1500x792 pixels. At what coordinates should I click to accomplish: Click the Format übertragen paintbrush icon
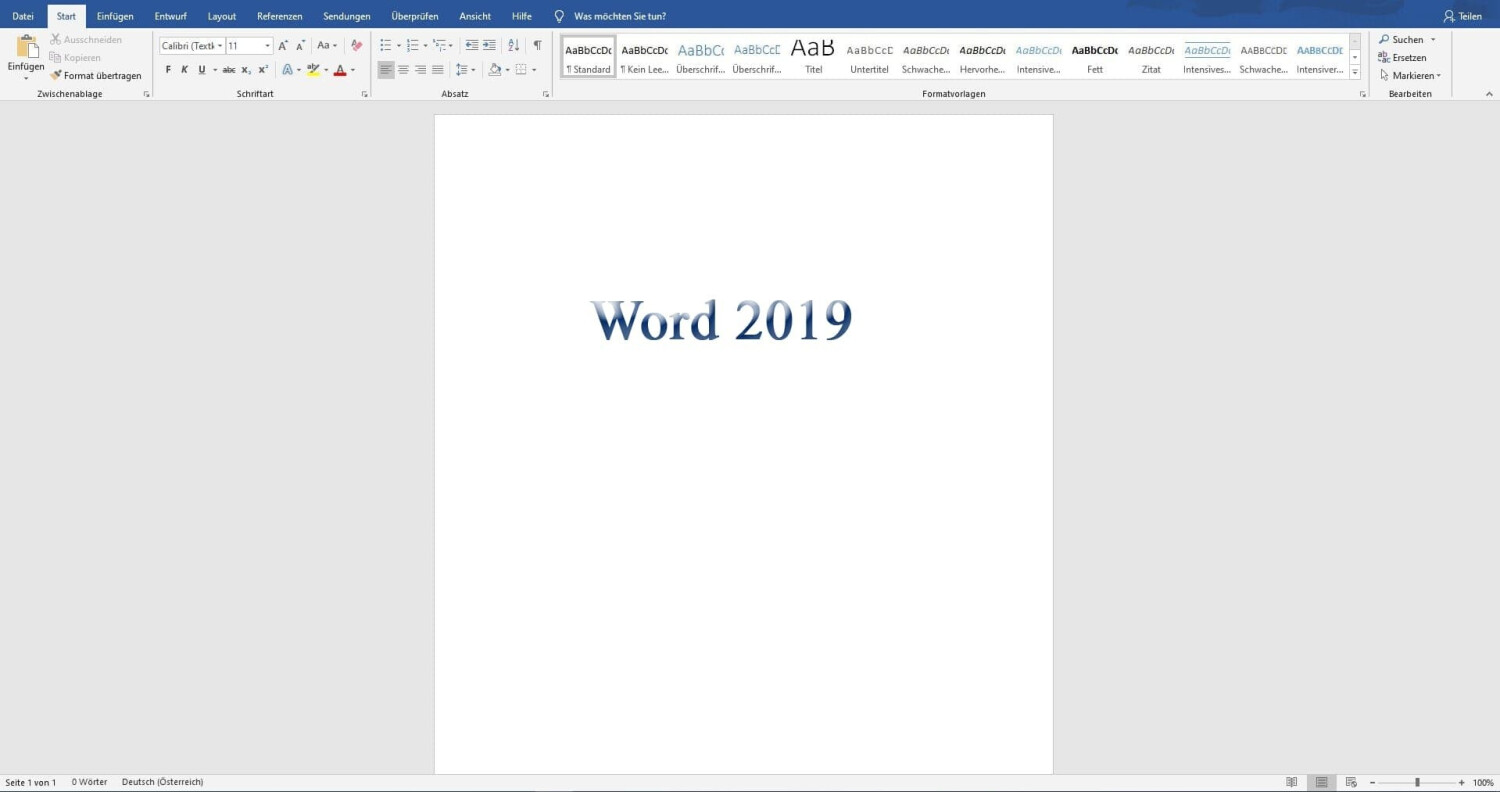tap(56, 76)
